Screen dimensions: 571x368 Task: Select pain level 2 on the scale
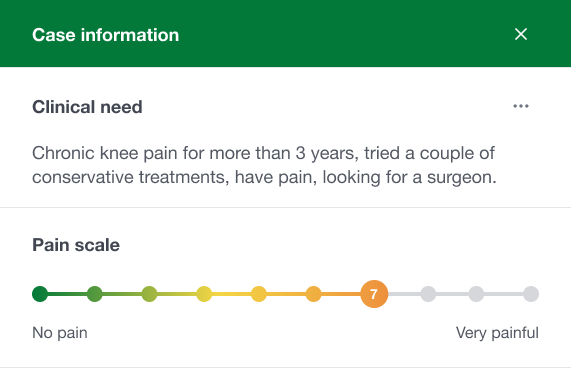pos(95,294)
